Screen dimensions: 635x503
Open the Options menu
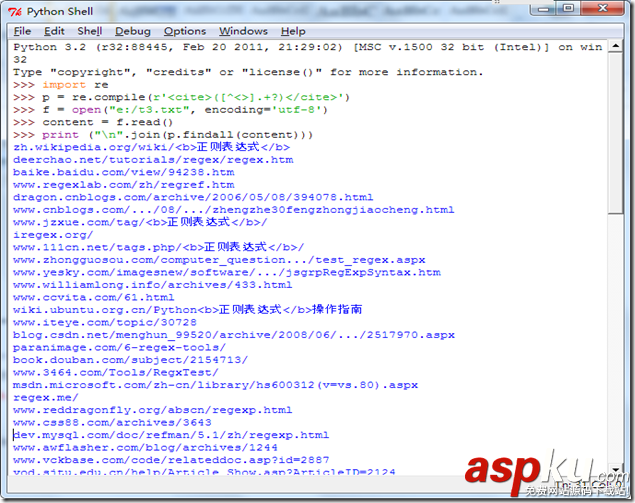185,31
